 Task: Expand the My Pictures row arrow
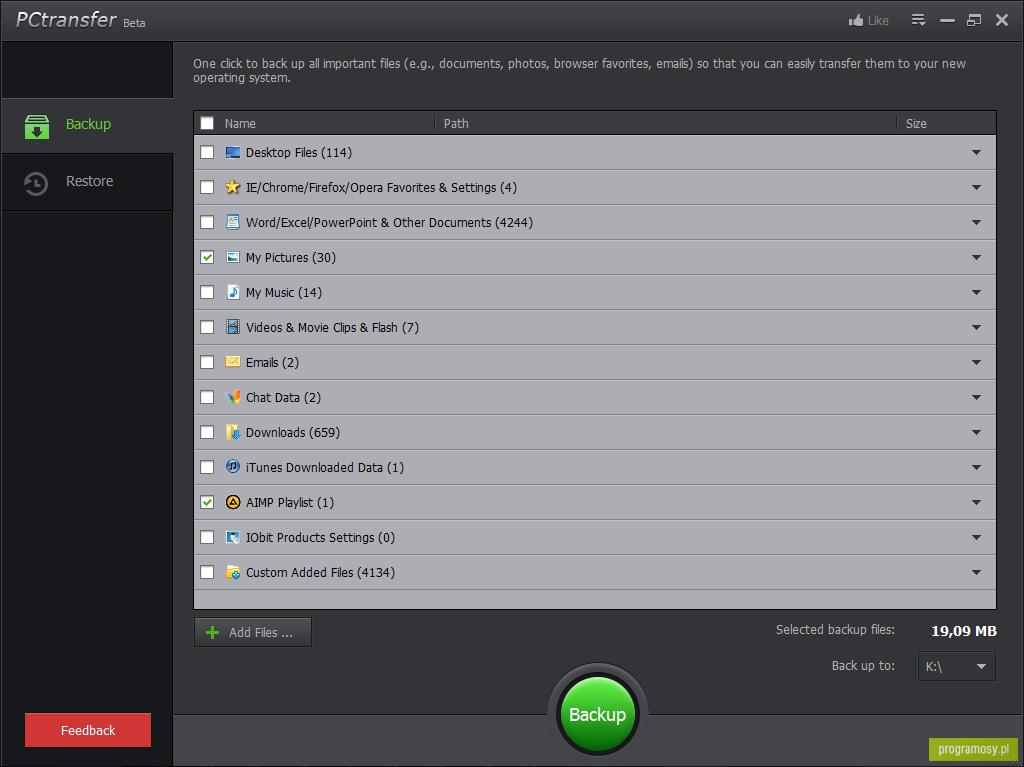click(x=976, y=257)
